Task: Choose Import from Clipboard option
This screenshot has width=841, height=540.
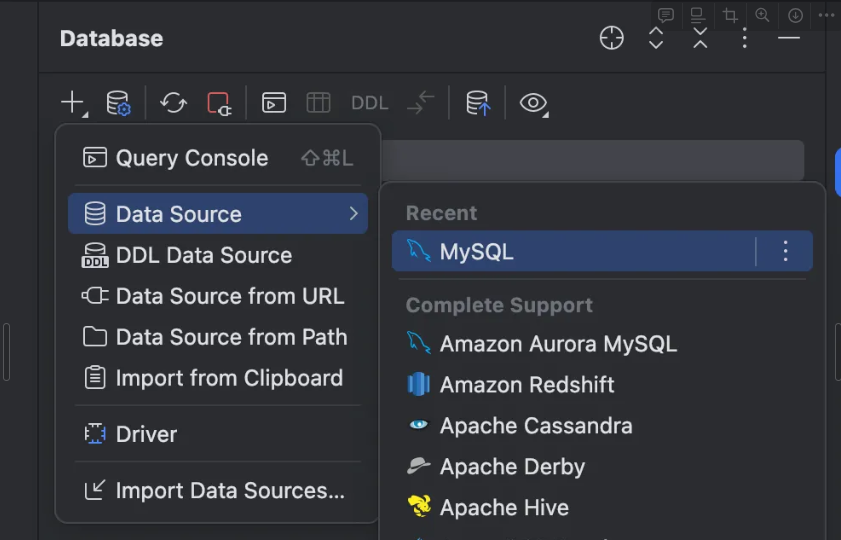Action: (228, 378)
